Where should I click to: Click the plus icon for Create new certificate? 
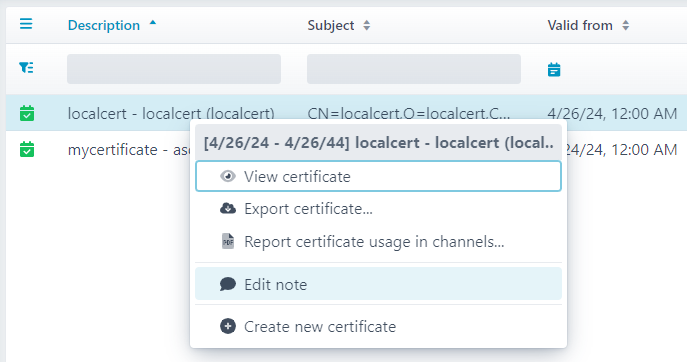228,326
